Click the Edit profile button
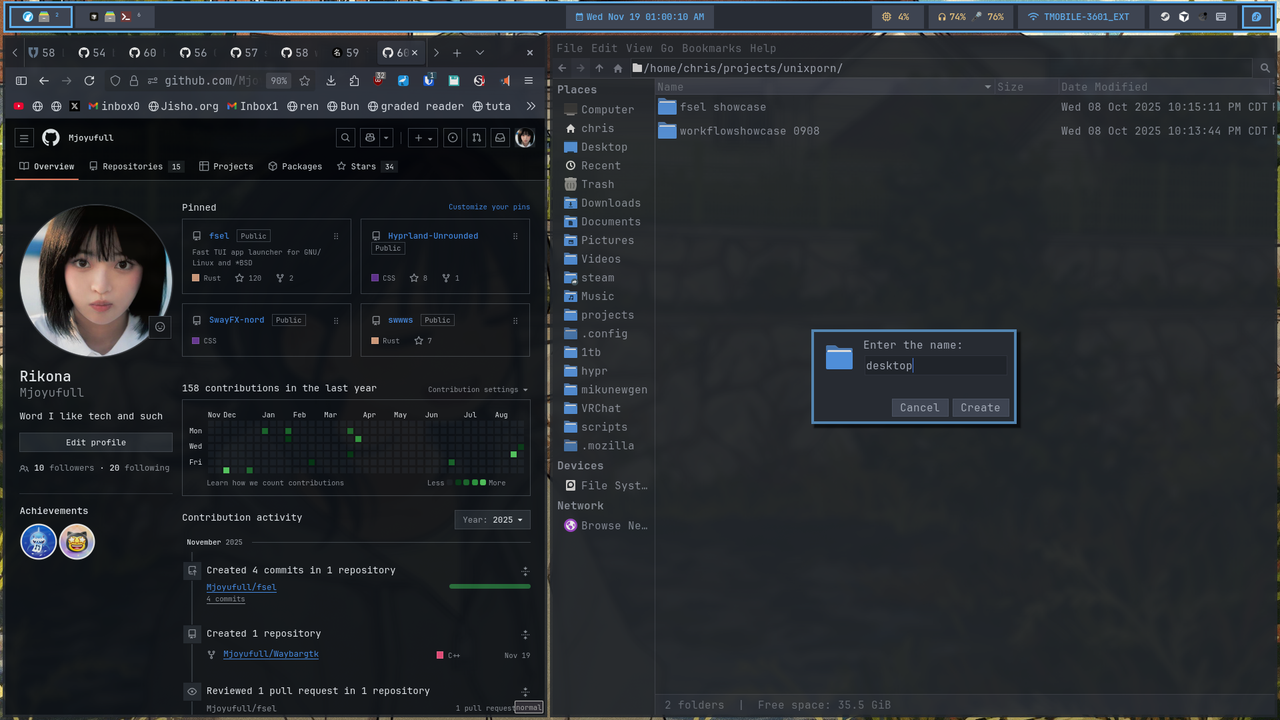Viewport: 1280px width, 720px height. (95, 442)
